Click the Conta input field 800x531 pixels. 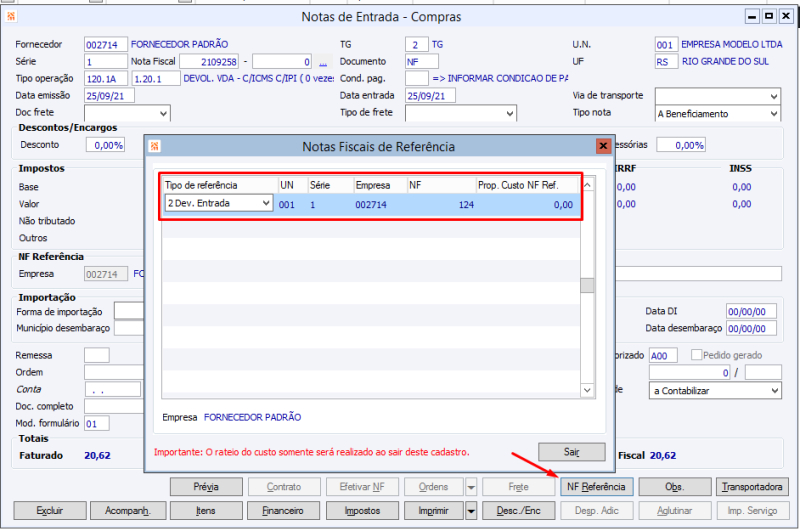[113, 390]
